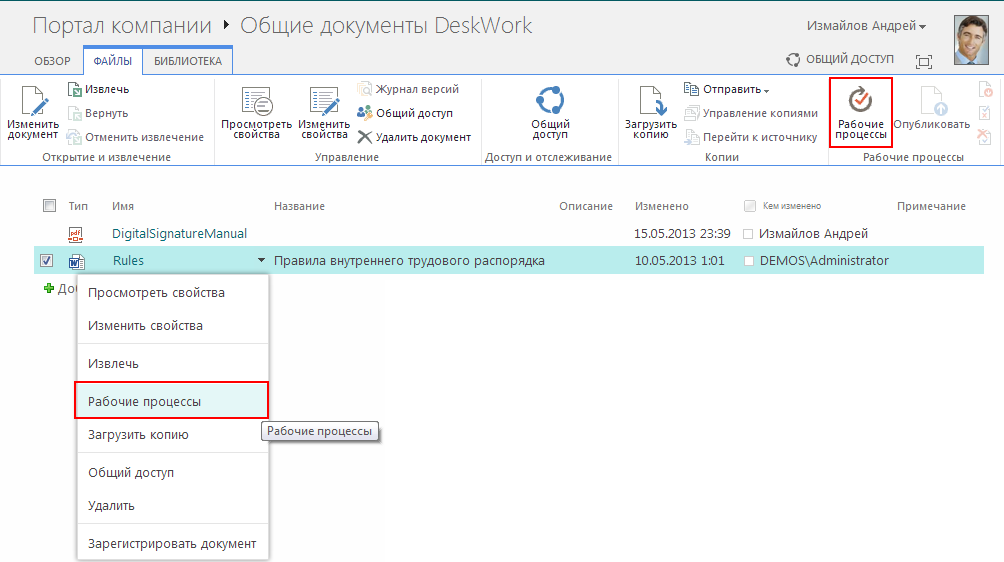This screenshot has height=562, width=1004.
Task: Click the small Общий доступ ribbon item in the Управление group
Action: pos(405,113)
